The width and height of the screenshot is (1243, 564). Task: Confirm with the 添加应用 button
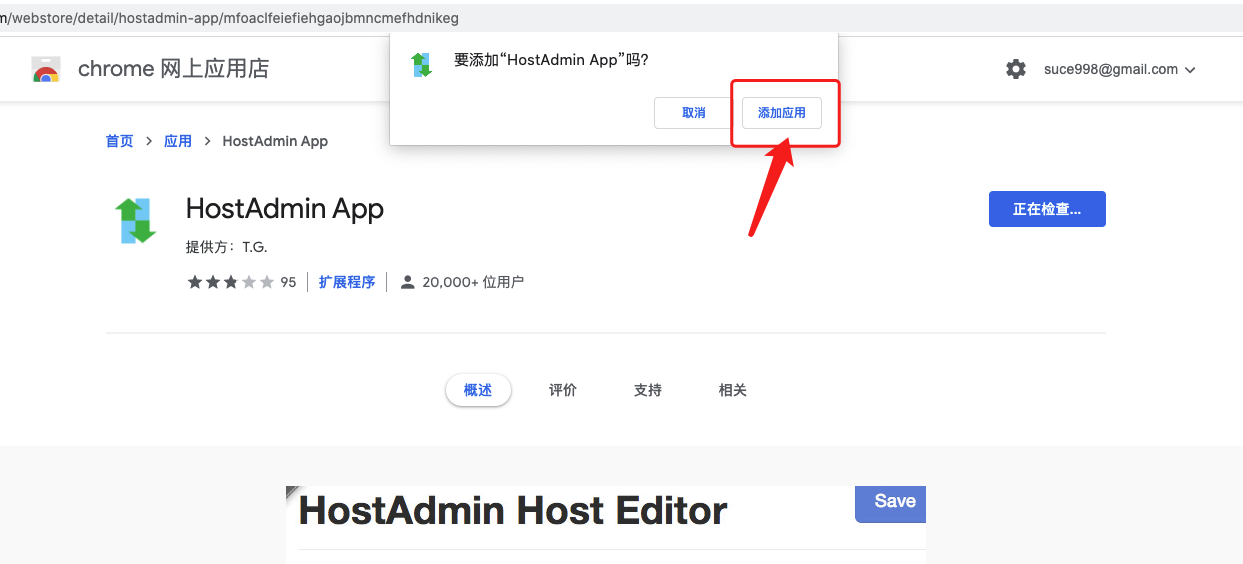point(782,113)
